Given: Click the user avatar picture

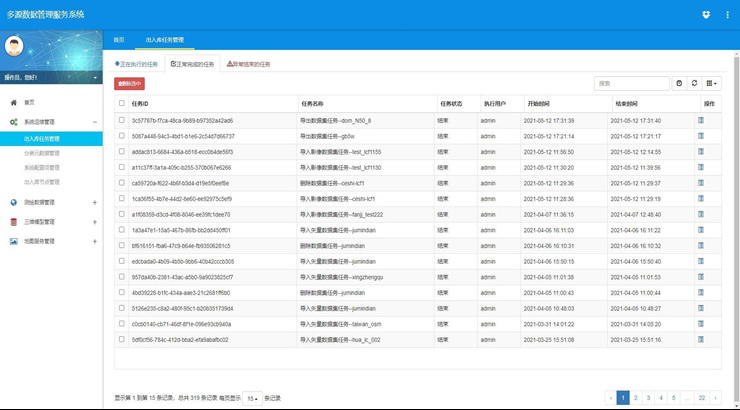Looking at the screenshot, I should click(17, 48).
